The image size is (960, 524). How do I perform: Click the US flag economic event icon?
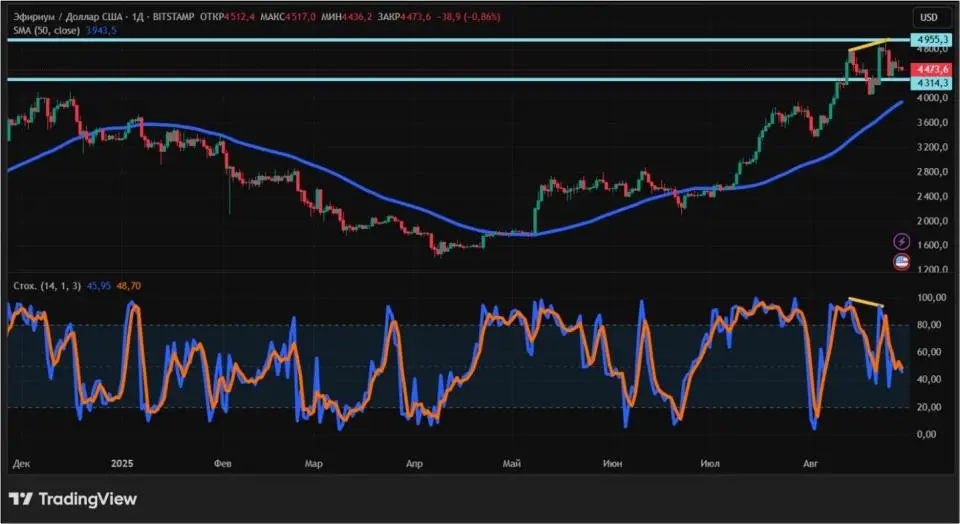901,262
